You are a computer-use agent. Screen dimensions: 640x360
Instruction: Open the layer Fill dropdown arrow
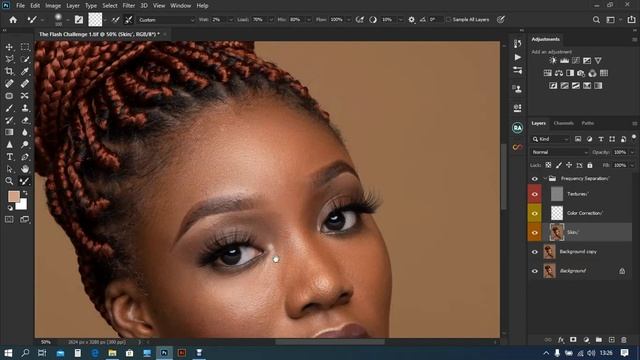(632, 165)
